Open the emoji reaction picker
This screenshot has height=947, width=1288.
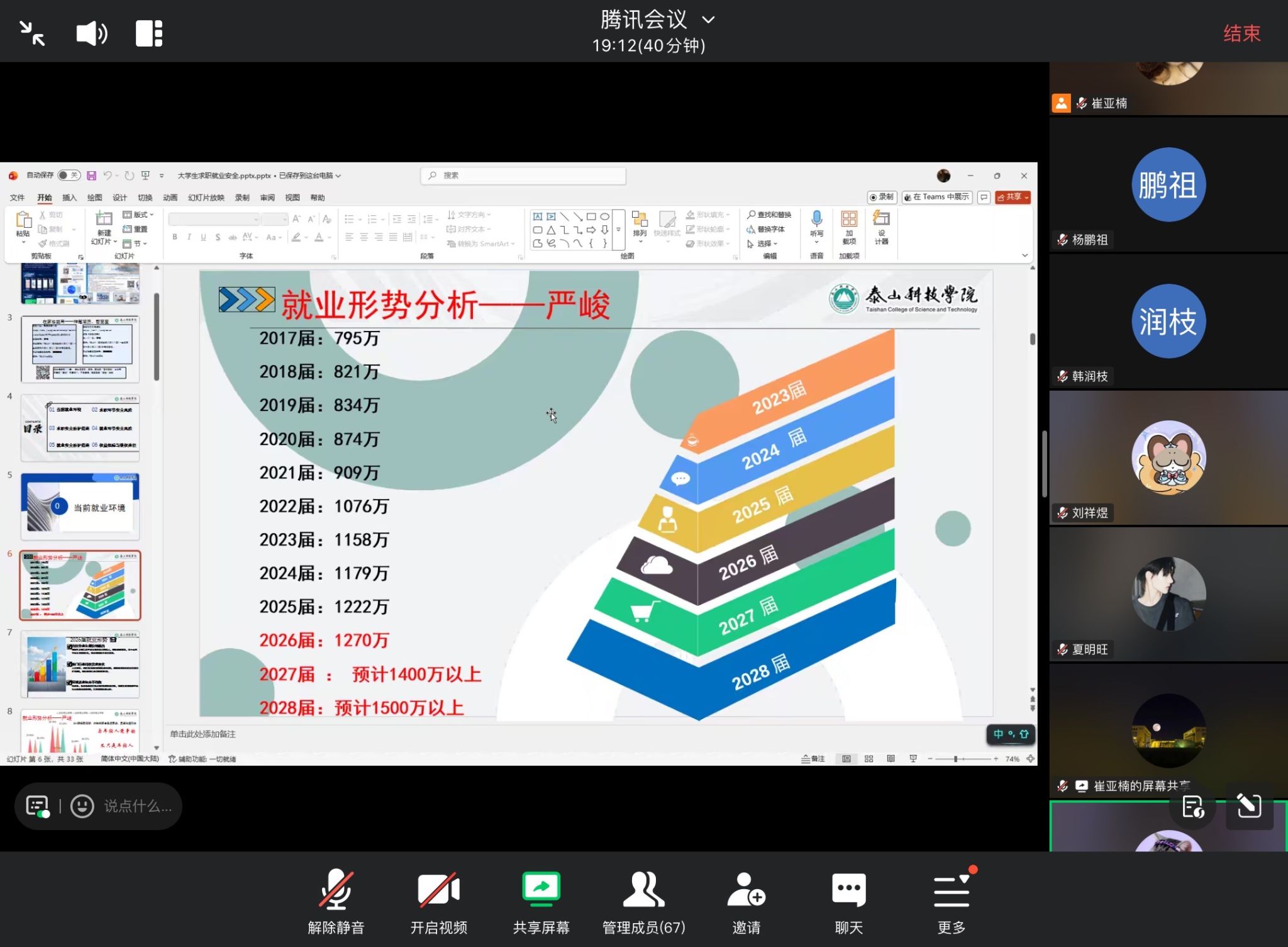click(82, 806)
